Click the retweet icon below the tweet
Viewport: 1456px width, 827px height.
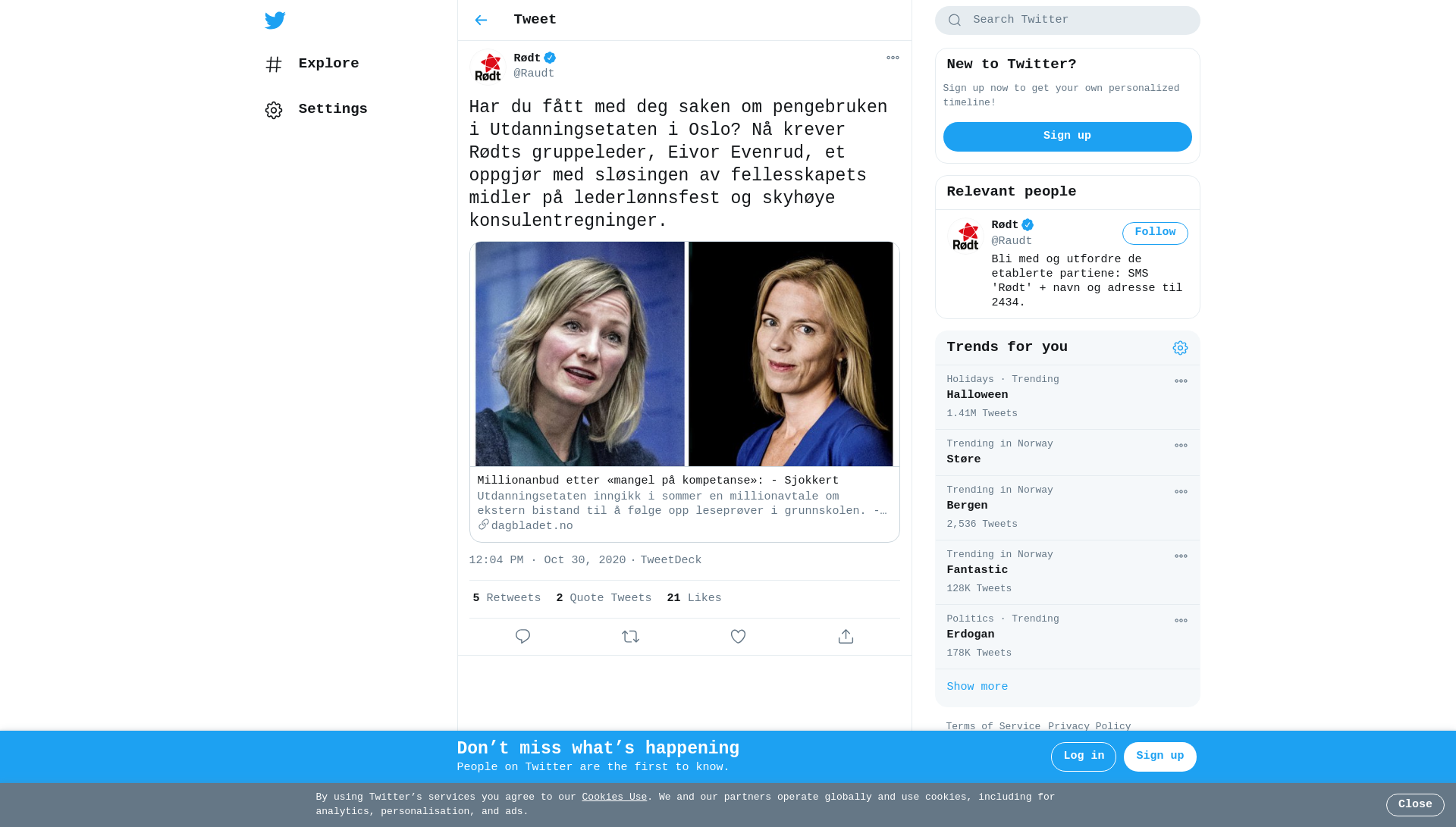point(630,637)
